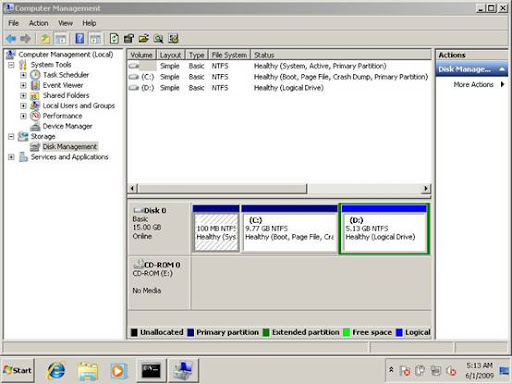Expand the Shared Folders node

23,96
